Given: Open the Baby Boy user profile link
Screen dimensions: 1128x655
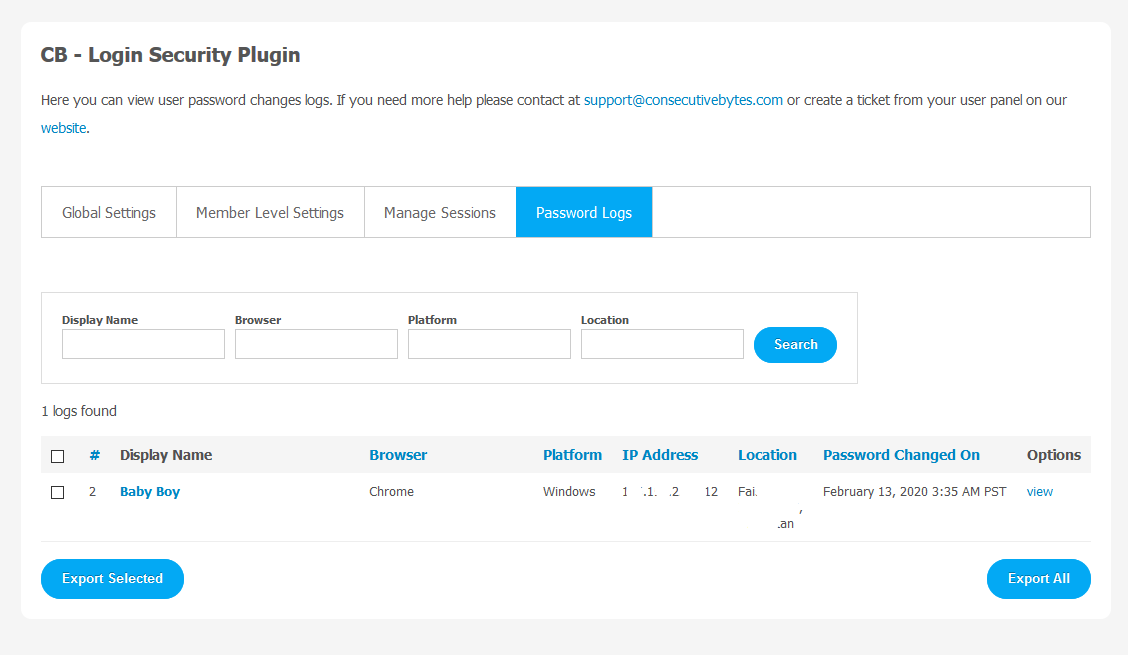Looking at the screenshot, I should point(150,492).
